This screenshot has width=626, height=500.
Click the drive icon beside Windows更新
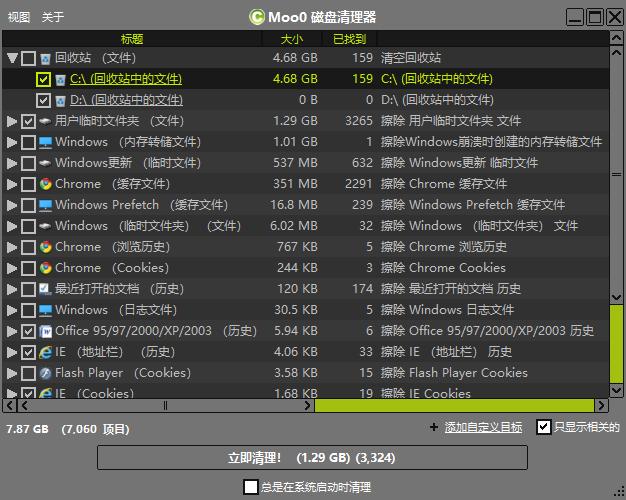[x=46, y=163]
